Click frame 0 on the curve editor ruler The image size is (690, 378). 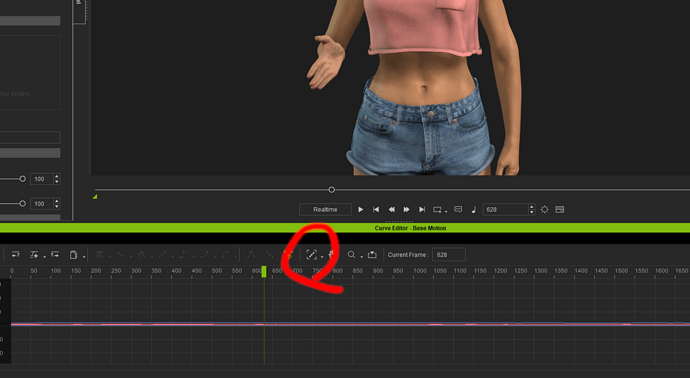tap(12, 271)
